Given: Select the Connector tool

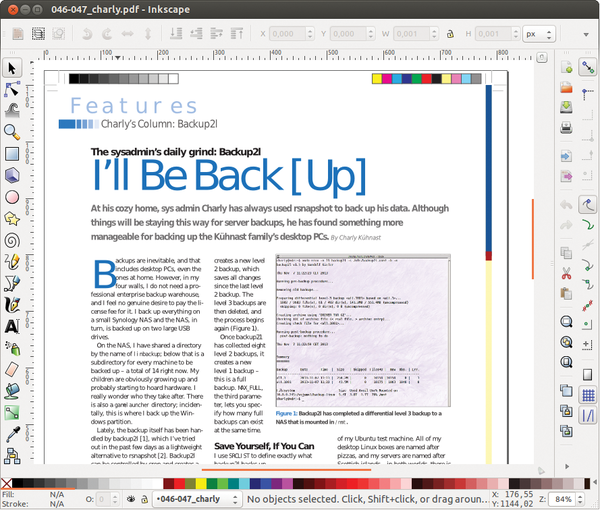Looking at the screenshot, I should pyautogui.click(x=12, y=456).
